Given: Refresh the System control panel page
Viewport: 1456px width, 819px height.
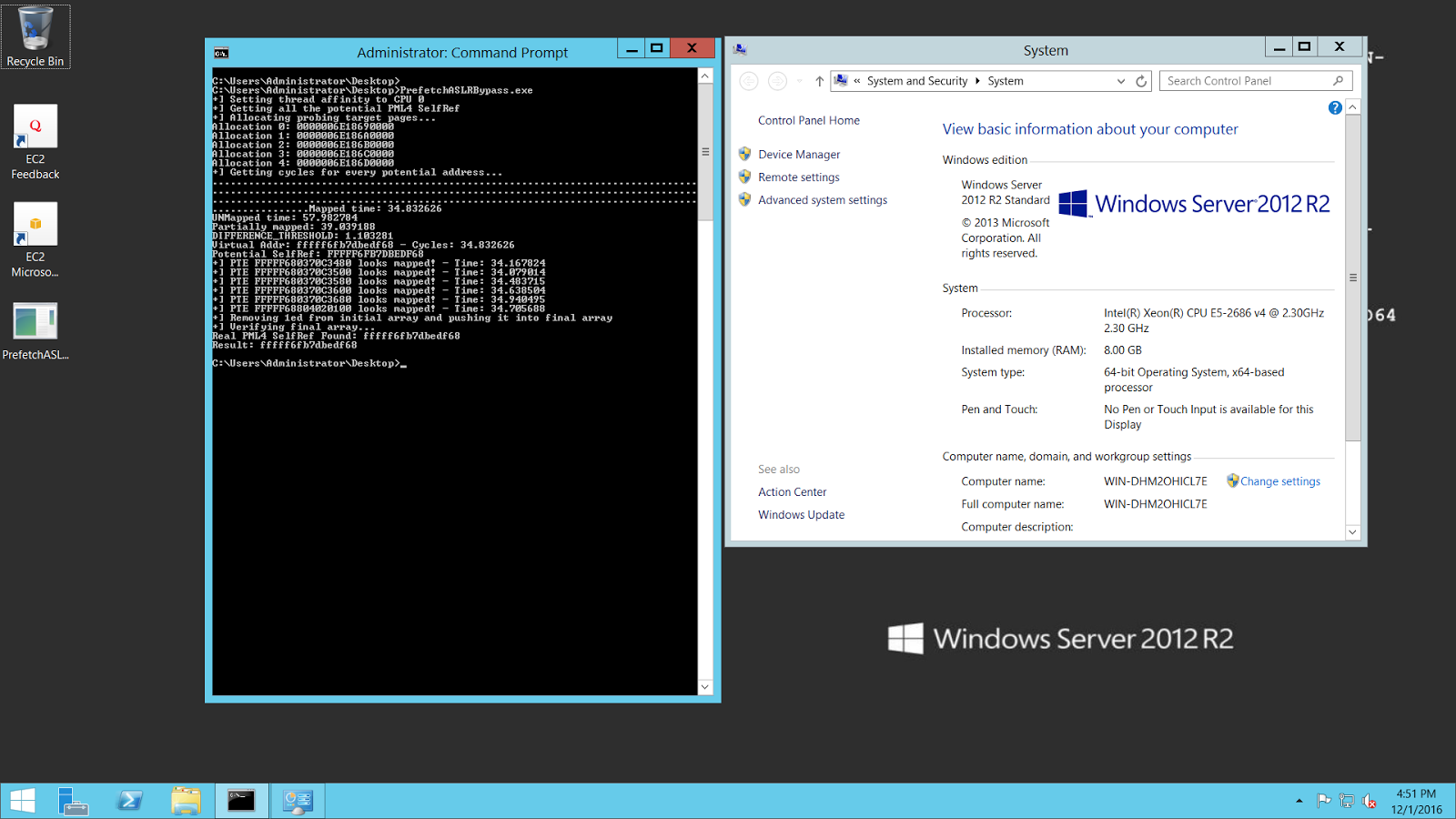Looking at the screenshot, I should [1141, 81].
